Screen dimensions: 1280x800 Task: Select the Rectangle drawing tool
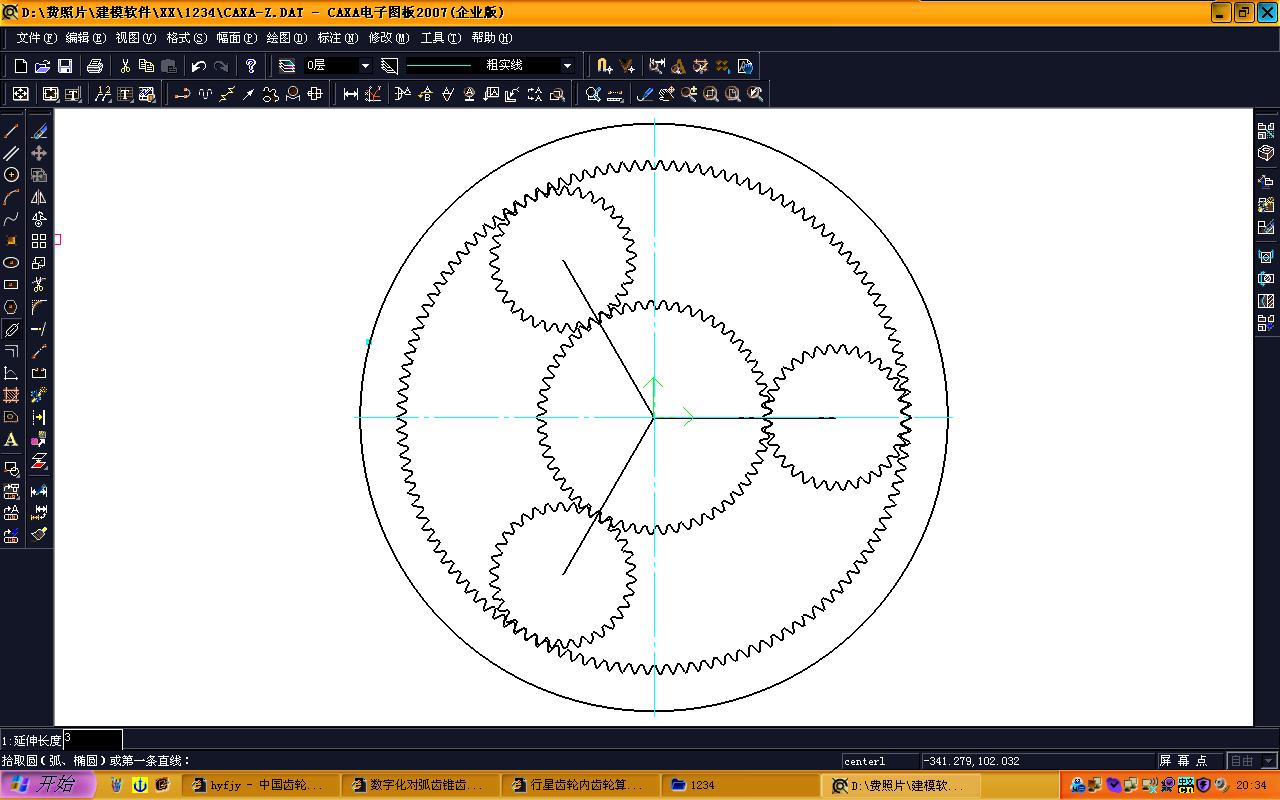[x=12, y=285]
